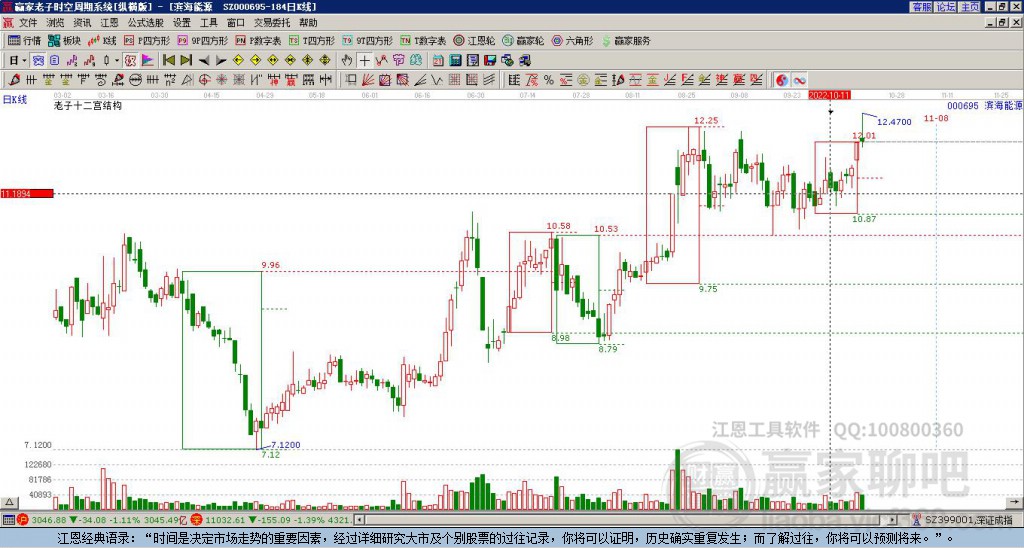
Task: Click the 论坛 forum button
Action: [x=946, y=7]
